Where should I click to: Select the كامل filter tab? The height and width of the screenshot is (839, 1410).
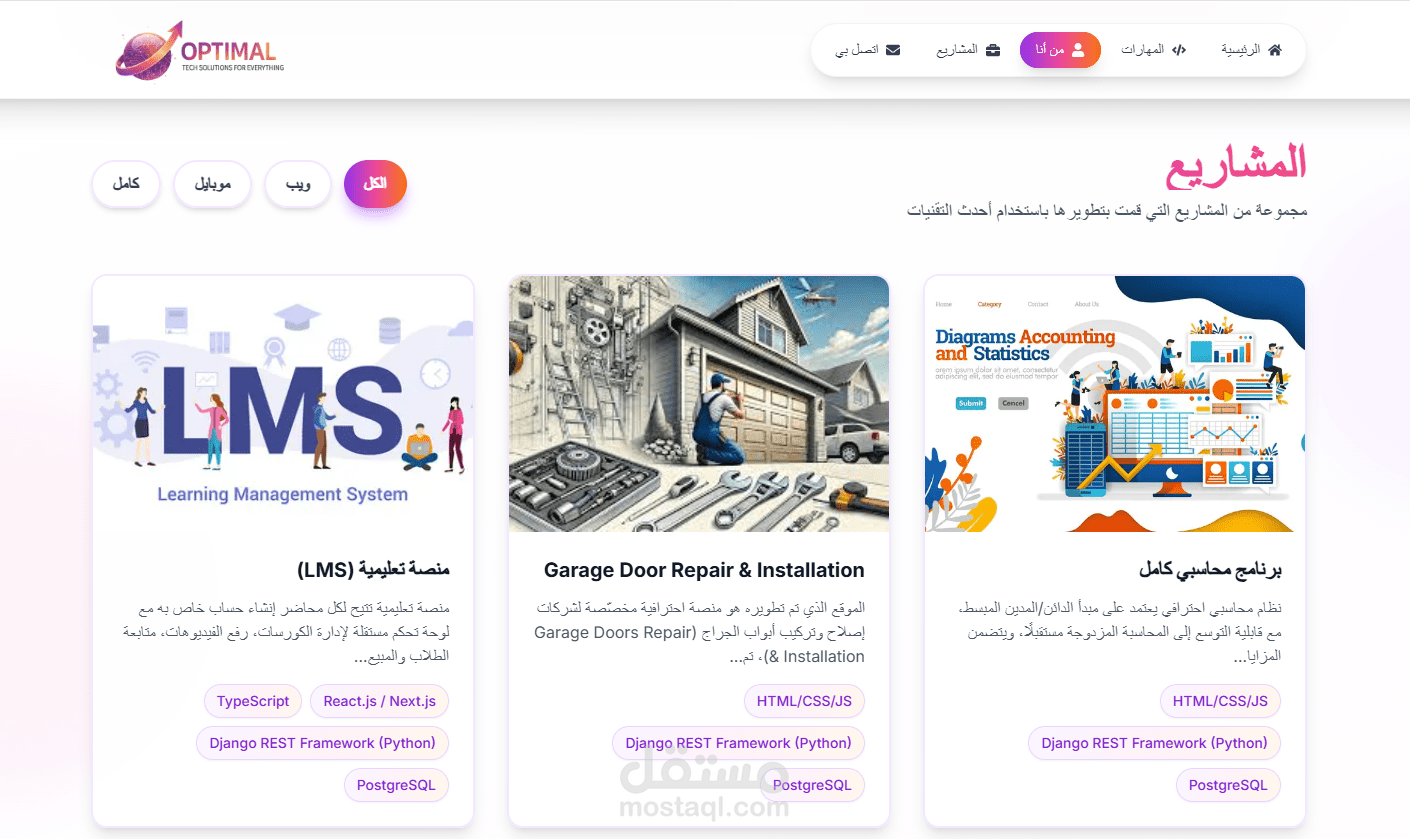(x=126, y=184)
